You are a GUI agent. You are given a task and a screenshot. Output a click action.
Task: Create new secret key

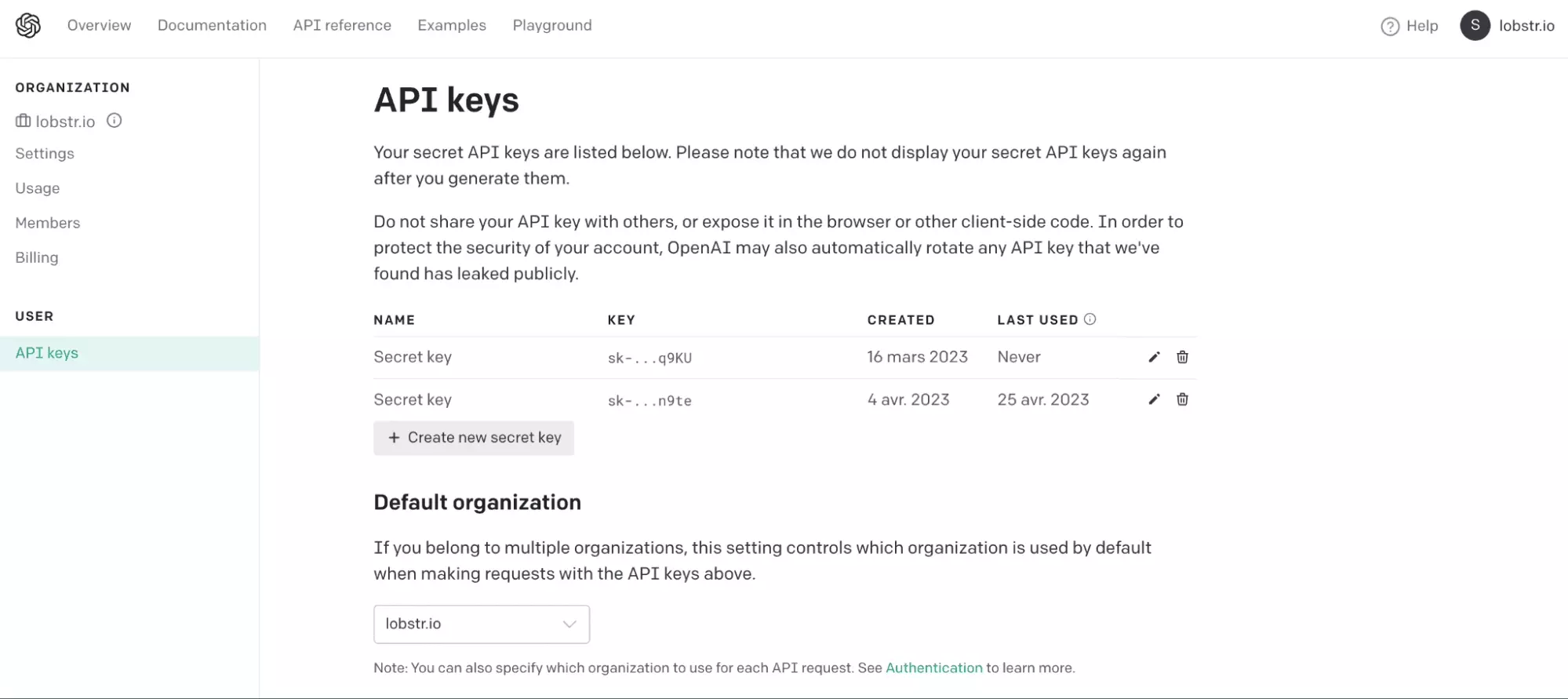(x=474, y=438)
